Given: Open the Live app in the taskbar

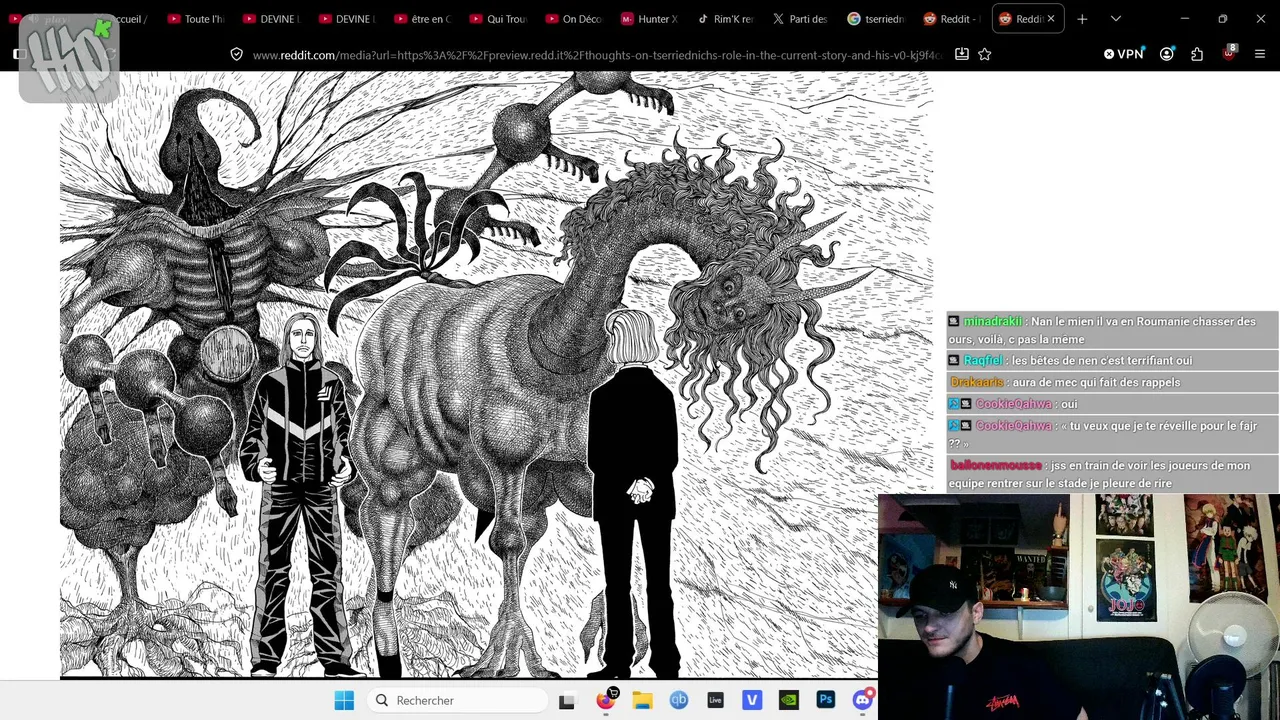Looking at the screenshot, I should [x=715, y=700].
